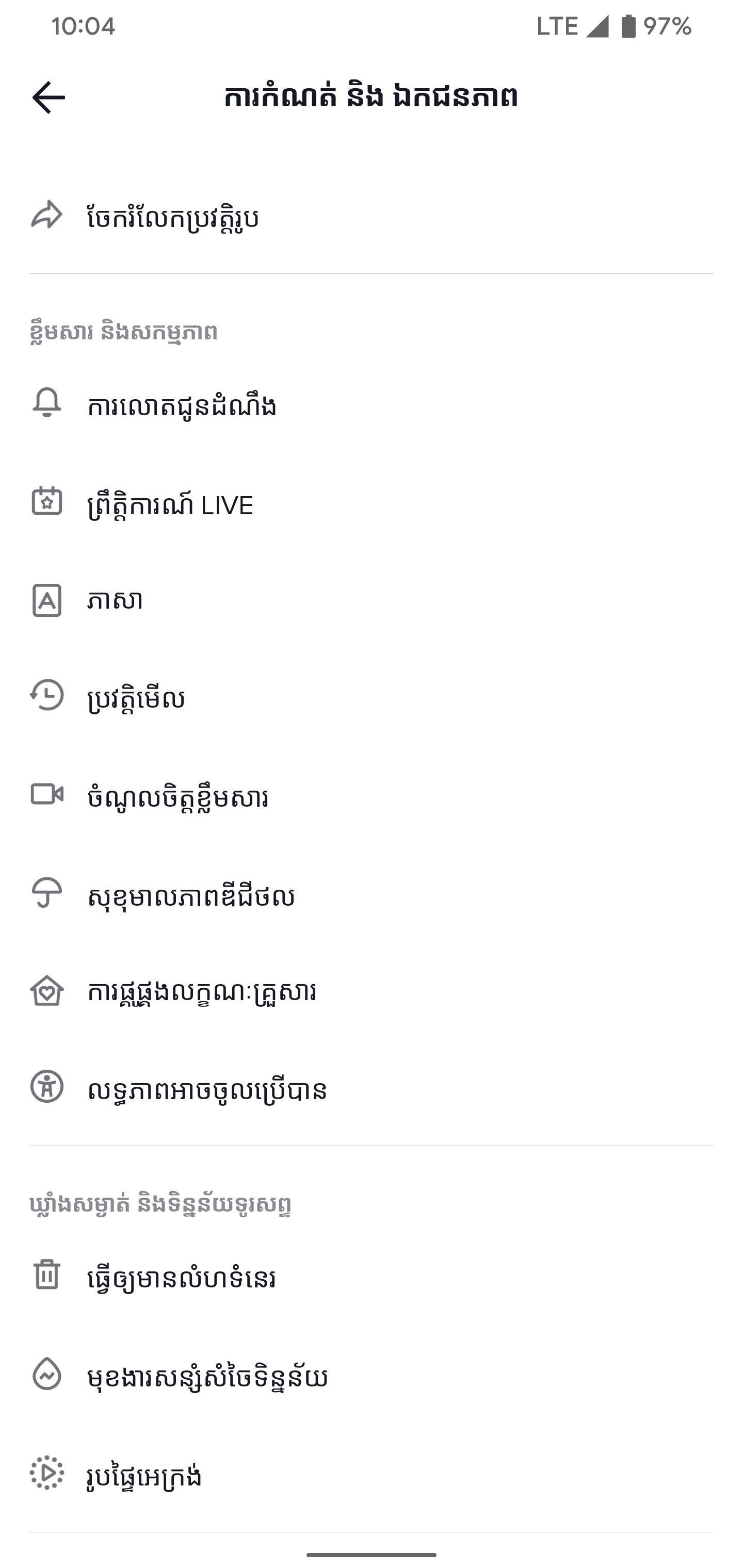The height and width of the screenshot is (1568, 743).
Task: Open the ព្រឹត្តិការណ៍ LIVE menu entry
Action: click(372, 503)
